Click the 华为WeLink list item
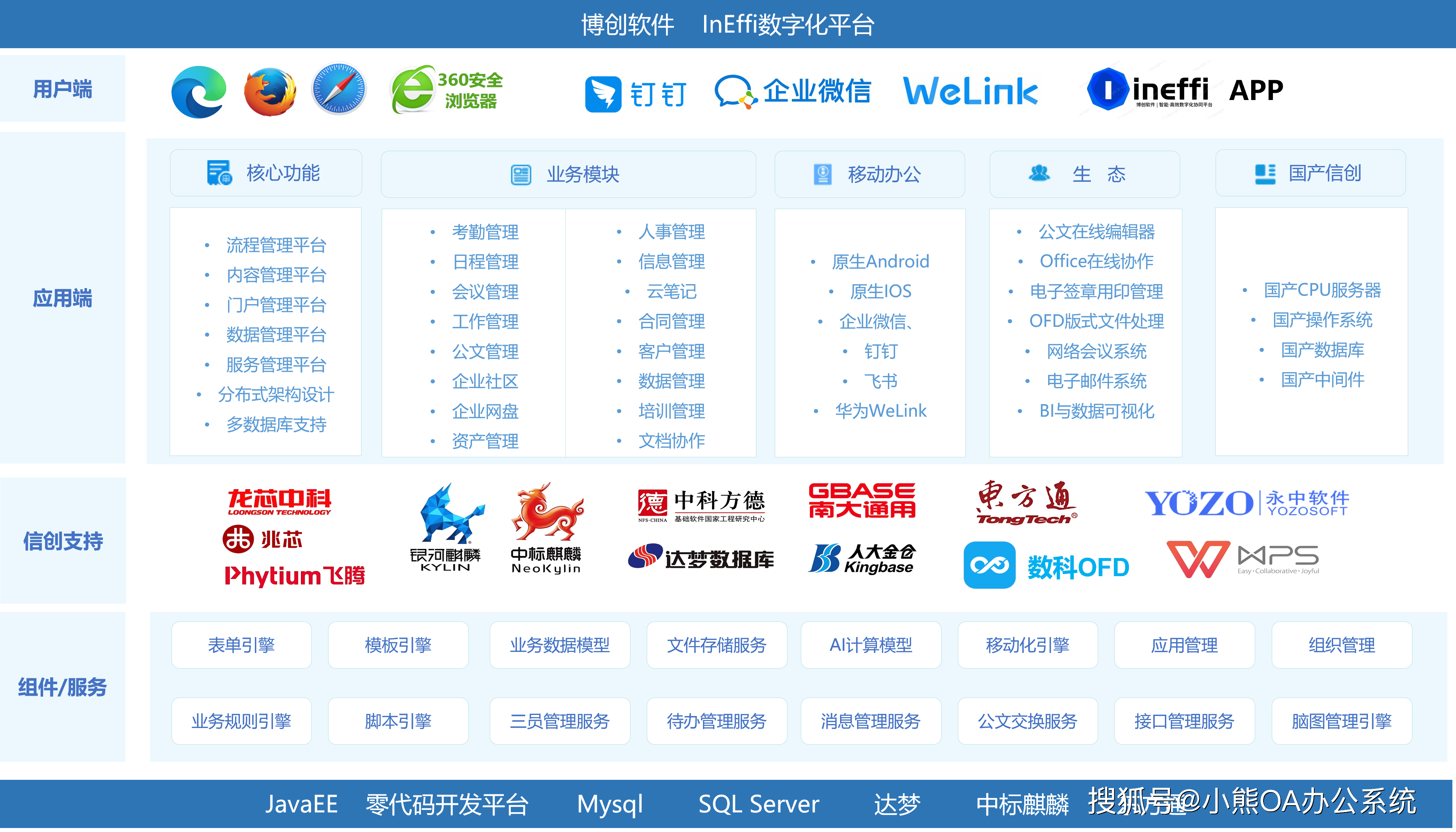 click(880, 411)
